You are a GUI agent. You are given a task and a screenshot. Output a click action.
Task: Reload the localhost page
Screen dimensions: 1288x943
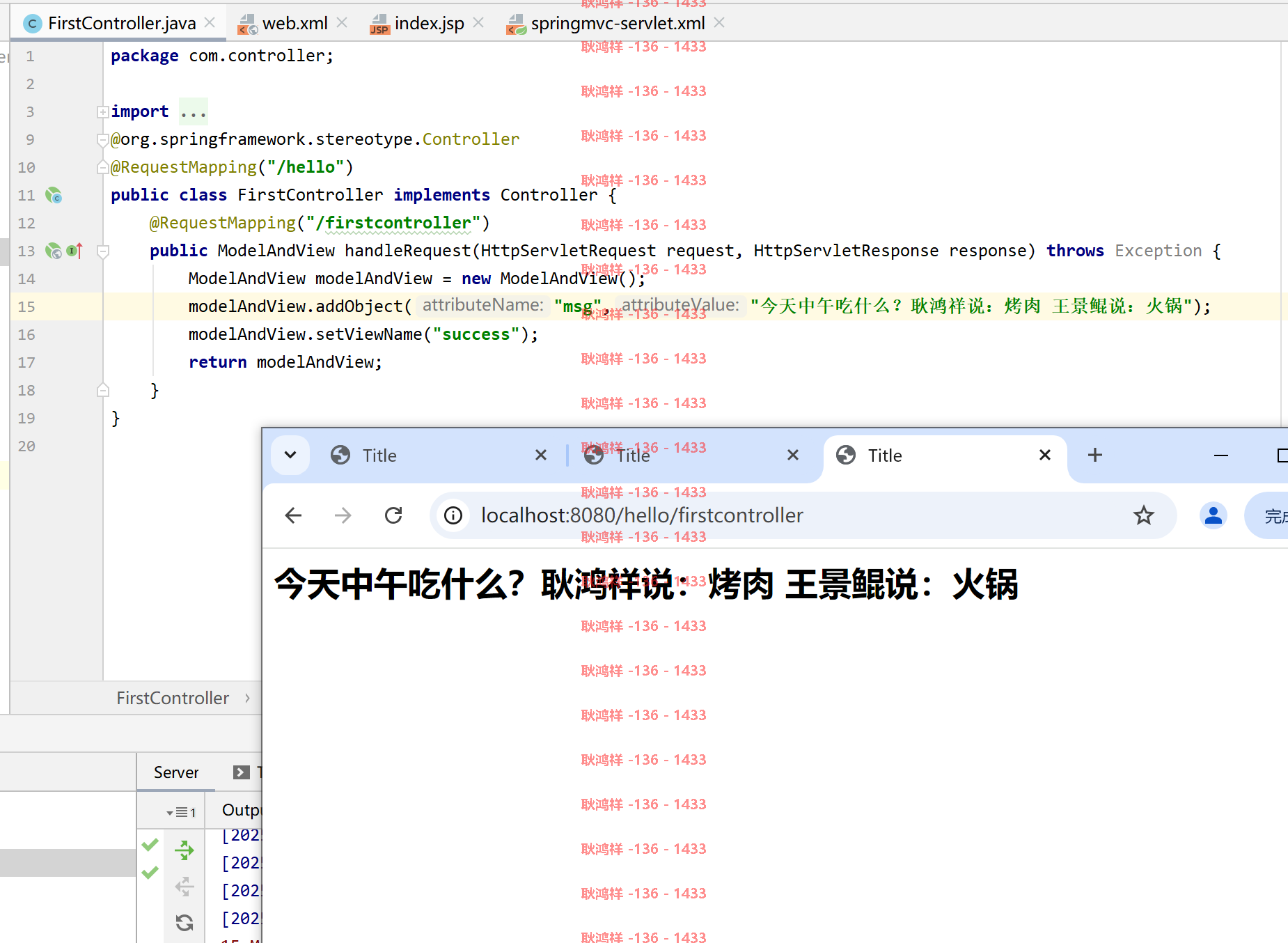(x=393, y=515)
